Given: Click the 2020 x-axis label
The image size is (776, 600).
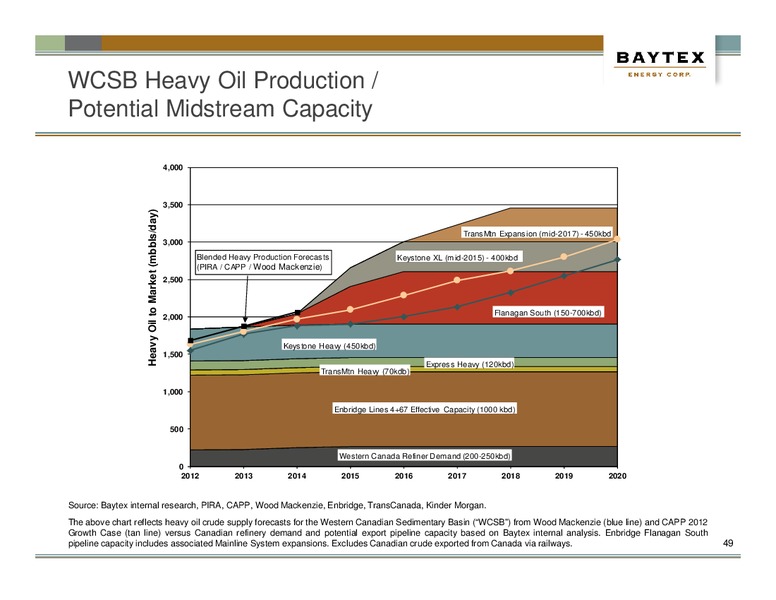Looking at the screenshot, I should pos(617,476).
